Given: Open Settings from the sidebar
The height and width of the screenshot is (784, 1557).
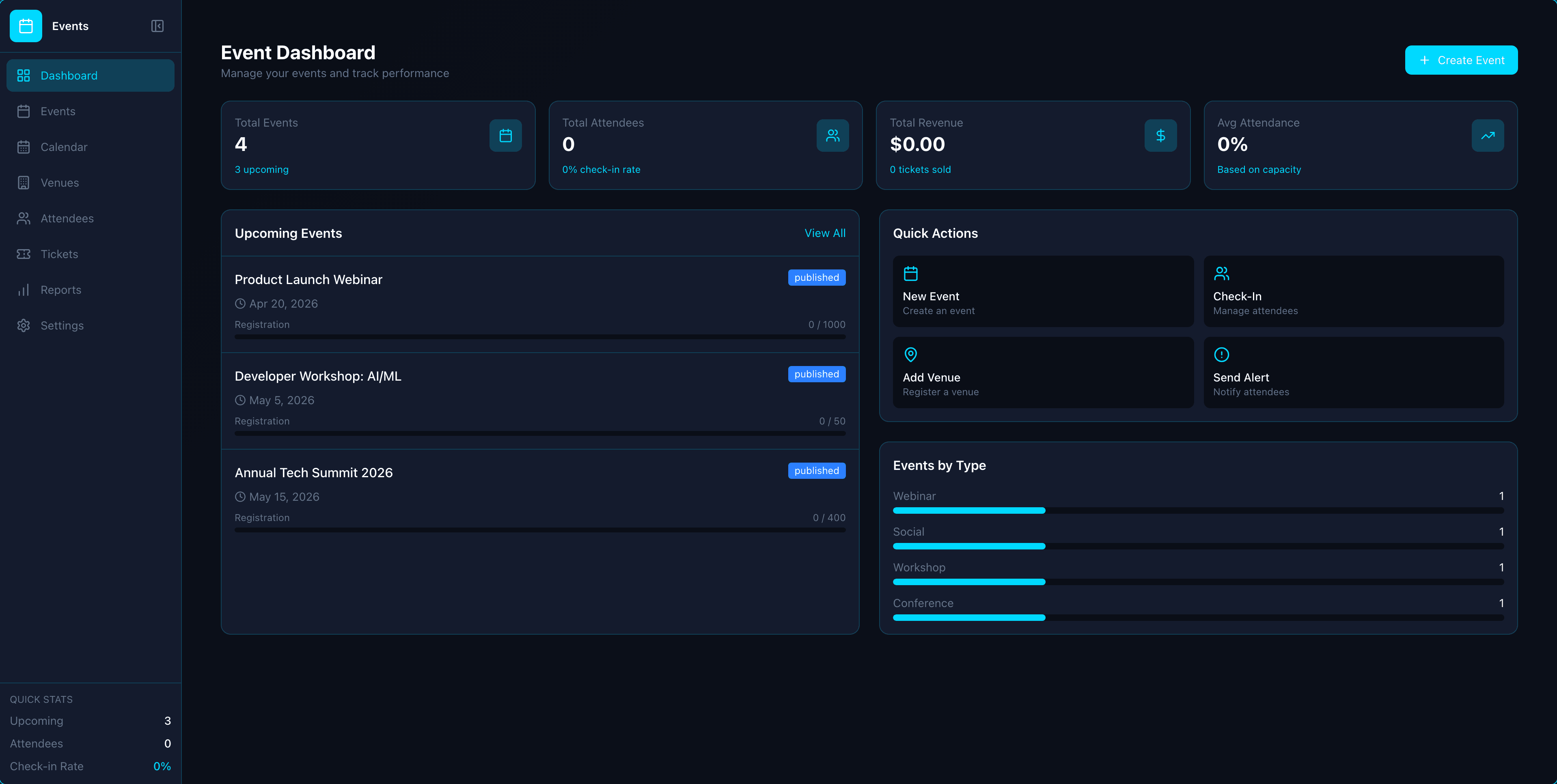Looking at the screenshot, I should pos(90,325).
